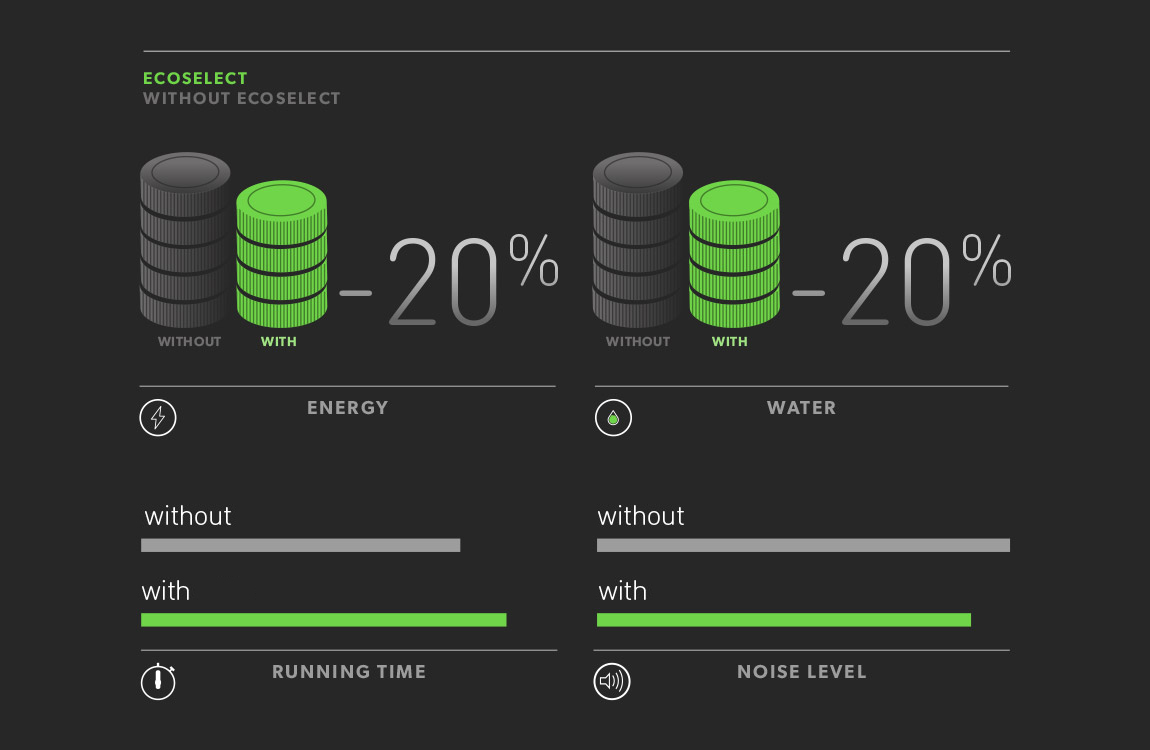Click the NOISE LEVEL heading text
This screenshot has height=750, width=1150.
click(x=802, y=672)
